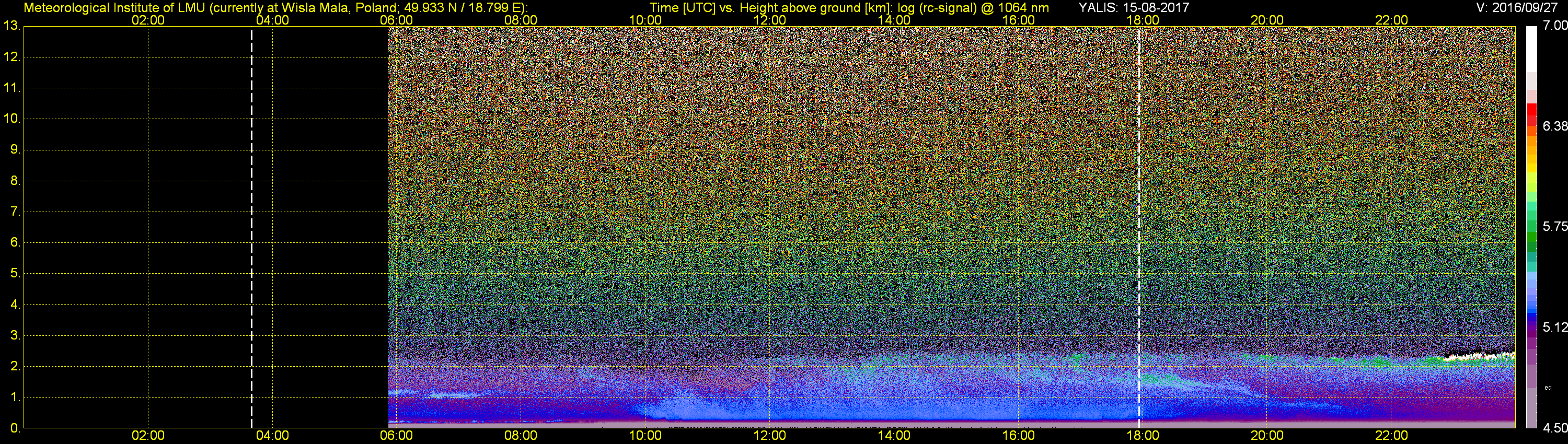The height and width of the screenshot is (444, 1568).
Task: Click the '06:00' label on the top time axis
Action: coord(396,20)
